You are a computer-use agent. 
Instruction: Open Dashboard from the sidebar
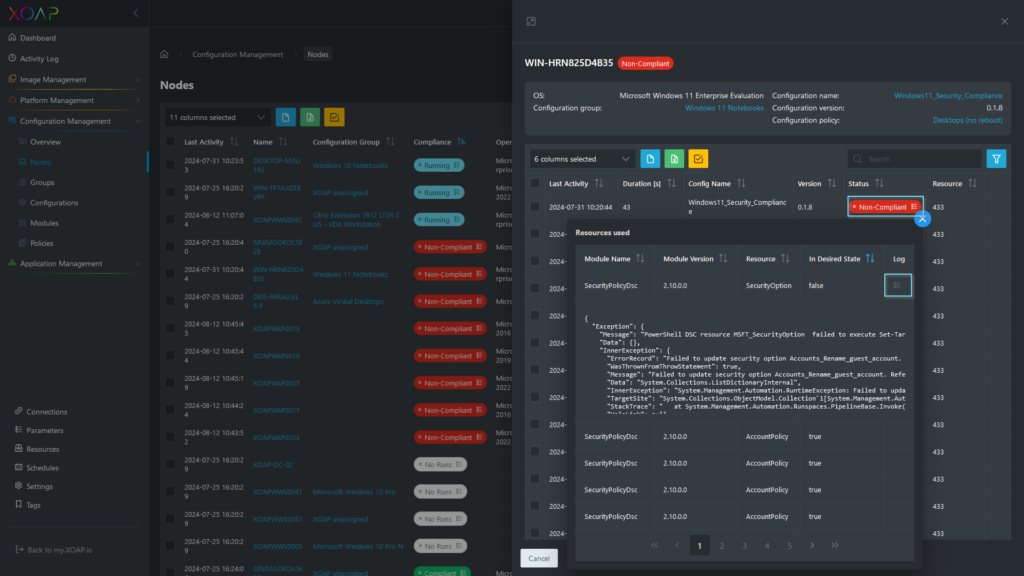[37, 38]
